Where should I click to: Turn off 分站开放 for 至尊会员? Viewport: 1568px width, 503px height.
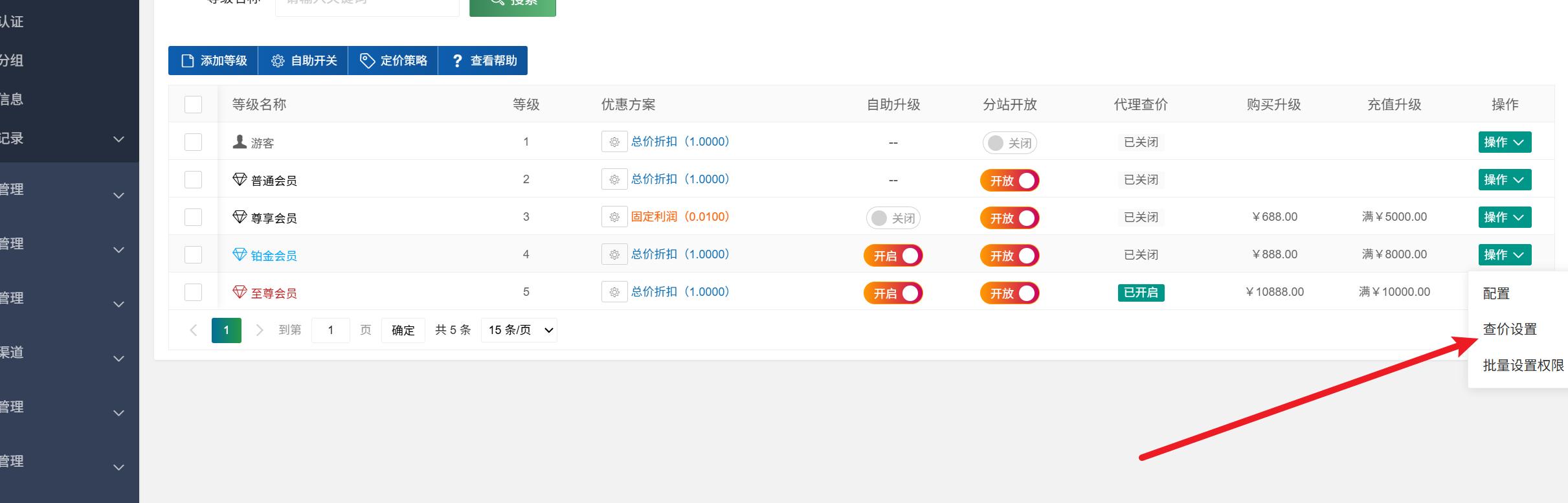point(1010,293)
